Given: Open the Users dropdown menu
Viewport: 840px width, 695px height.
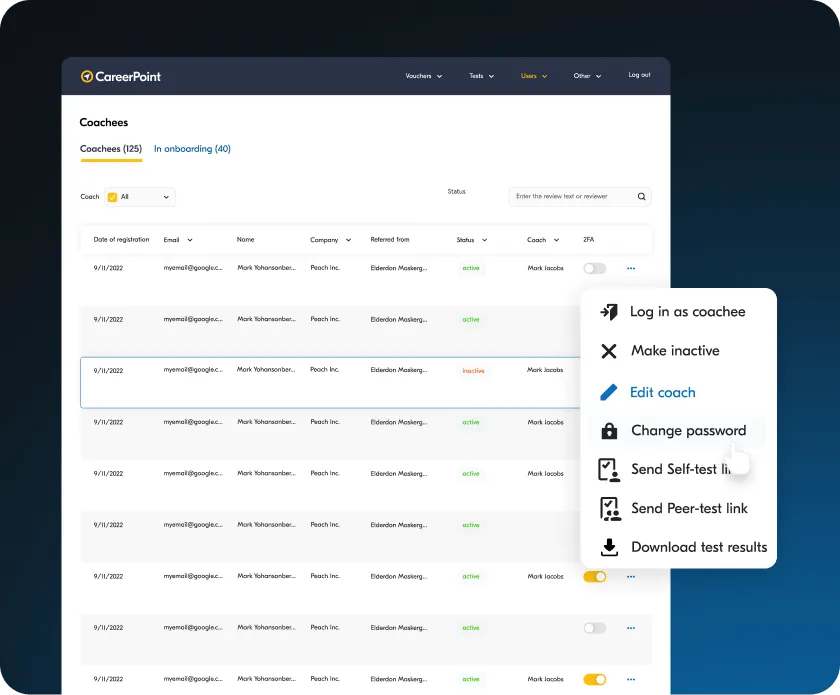Looking at the screenshot, I should (x=534, y=76).
